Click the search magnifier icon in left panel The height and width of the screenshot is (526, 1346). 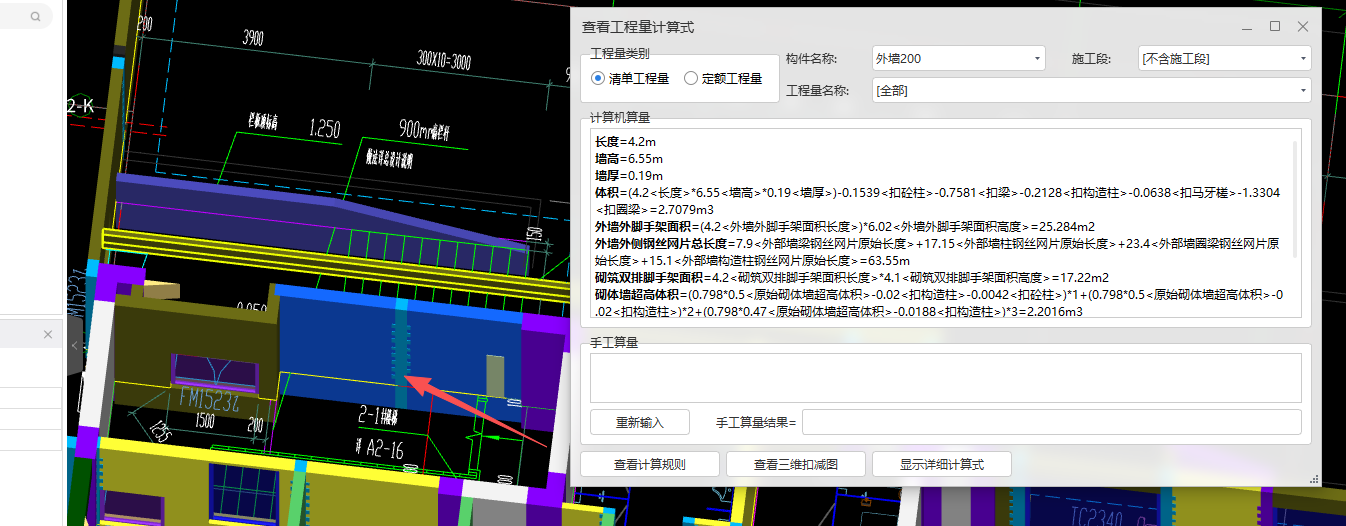(x=36, y=17)
